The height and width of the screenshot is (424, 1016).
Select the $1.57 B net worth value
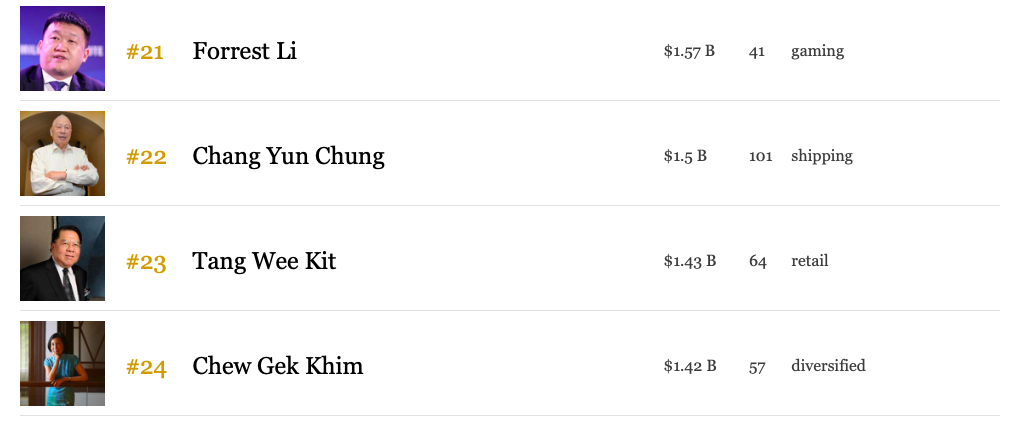coord(689,51)
